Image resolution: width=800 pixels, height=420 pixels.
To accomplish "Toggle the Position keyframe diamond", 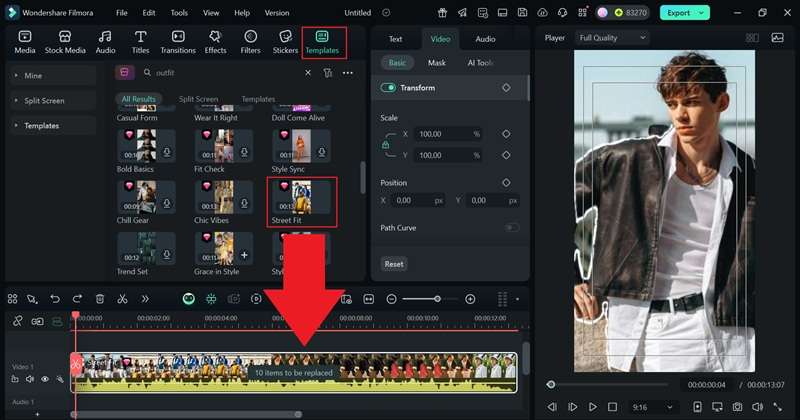I will pos(506,183).
